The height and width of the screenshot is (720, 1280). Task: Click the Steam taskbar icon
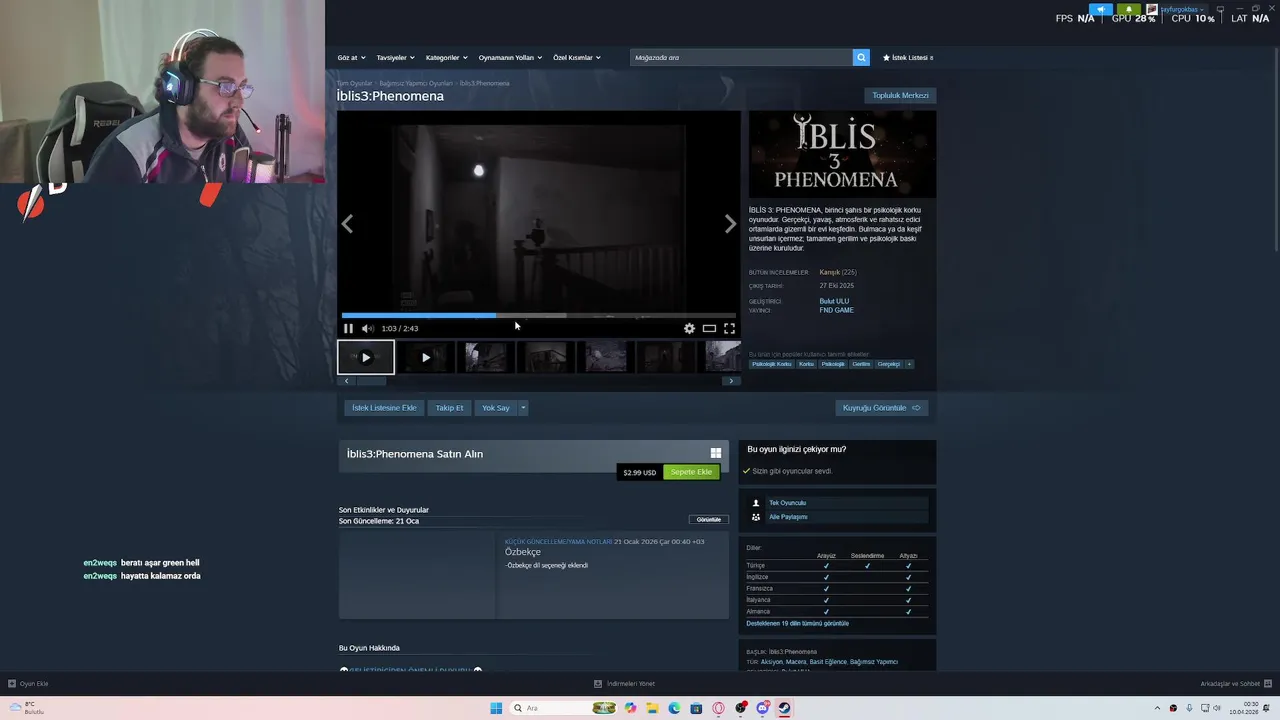pos(784,708)
